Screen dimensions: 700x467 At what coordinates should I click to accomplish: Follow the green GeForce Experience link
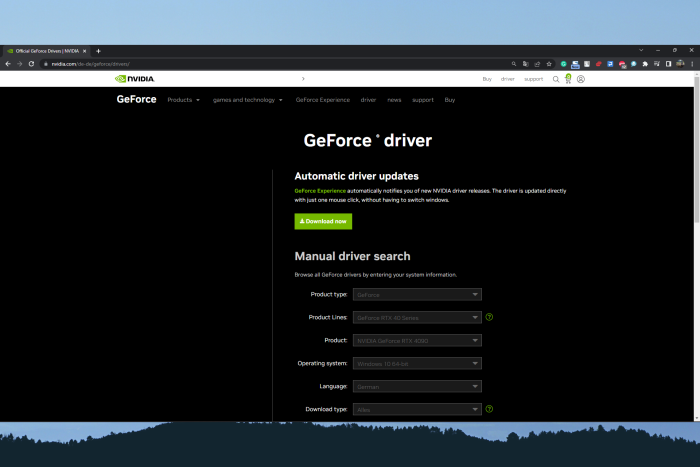320,191
